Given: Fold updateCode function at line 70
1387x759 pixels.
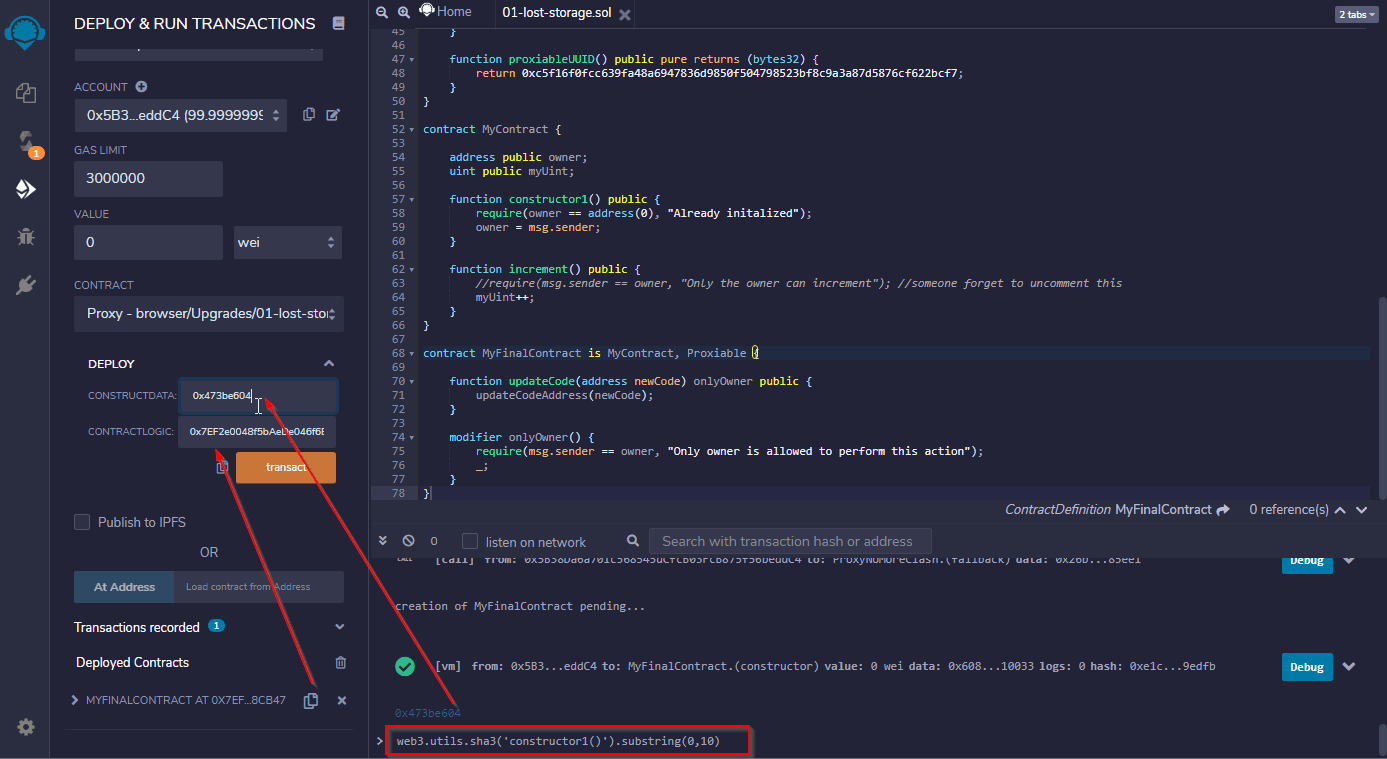Looking at the screenshot, I should tap(413, 381).
